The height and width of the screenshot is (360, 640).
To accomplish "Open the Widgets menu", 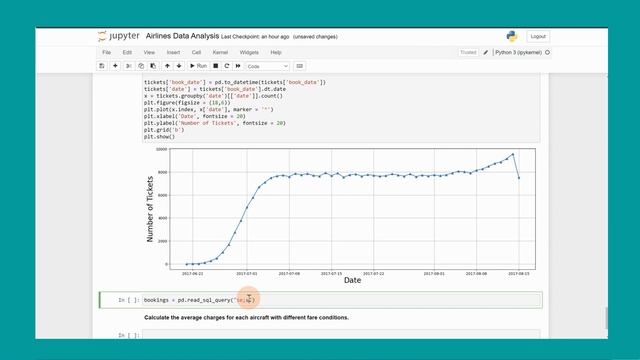I will 249,52.
